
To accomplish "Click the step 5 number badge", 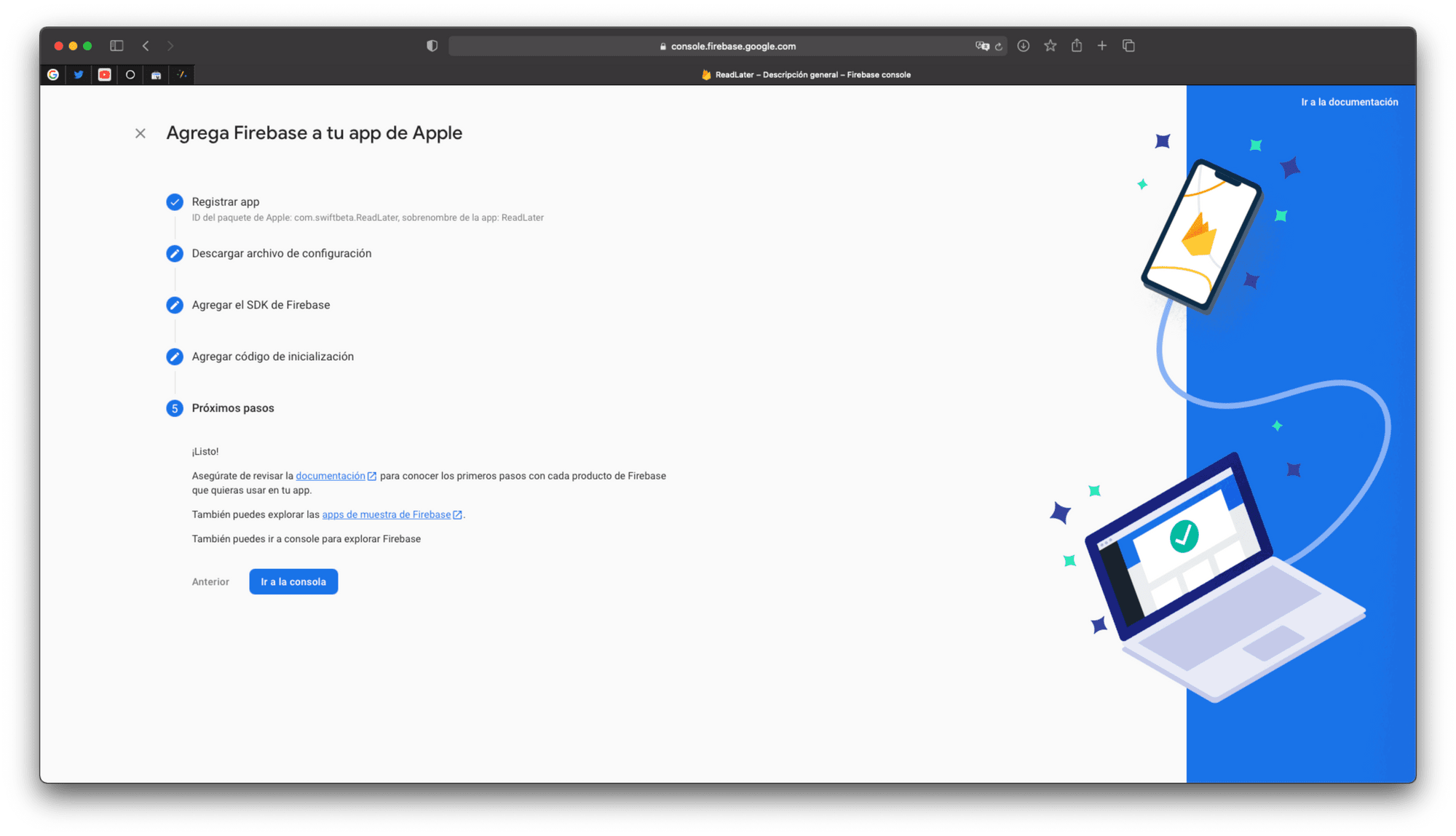I will coord(175,409).
